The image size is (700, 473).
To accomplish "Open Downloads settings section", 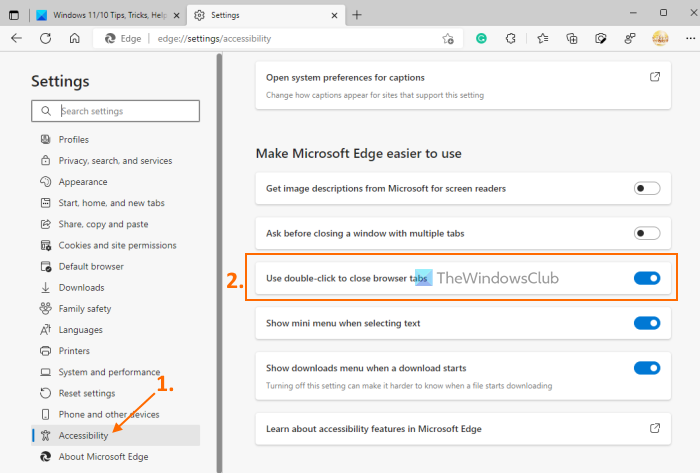I will 115,287.
